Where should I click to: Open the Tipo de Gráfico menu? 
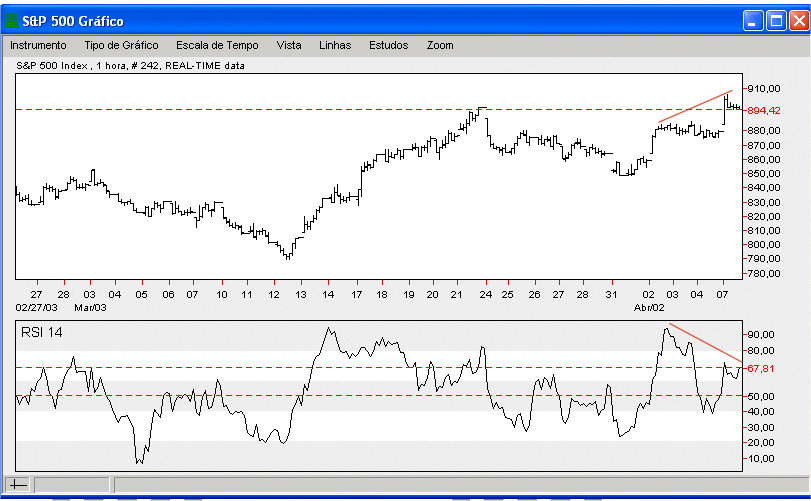122,45
